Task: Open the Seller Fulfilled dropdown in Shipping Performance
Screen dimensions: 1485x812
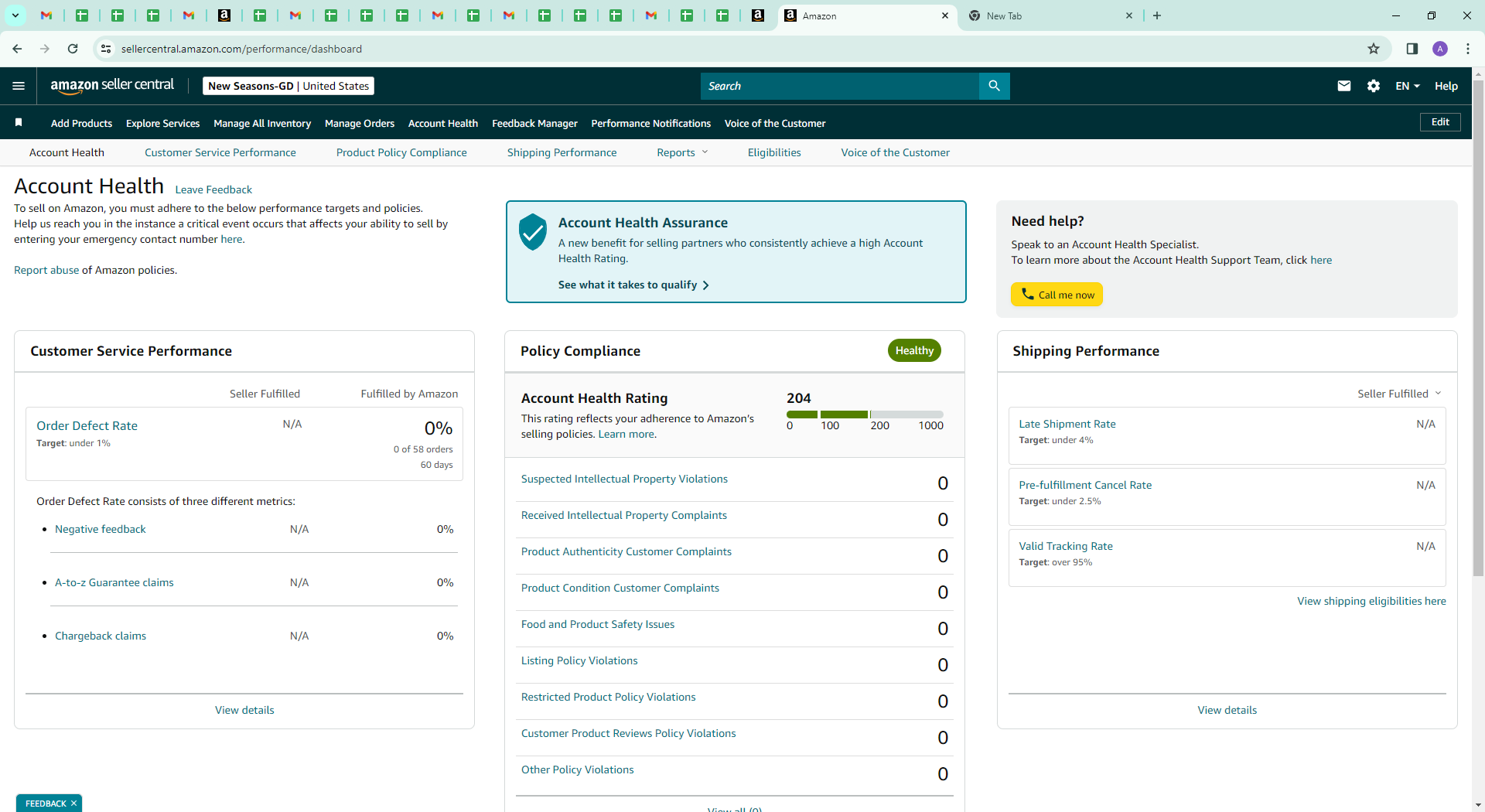Action: 1399,394
